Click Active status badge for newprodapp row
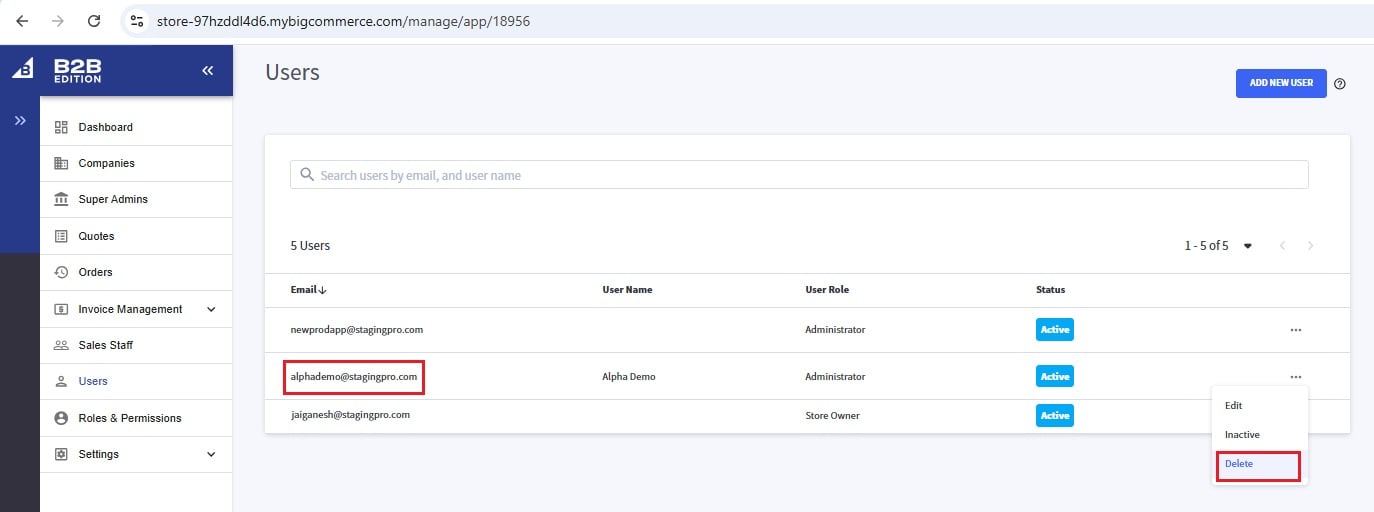The height and width of the screenshot is (512, 1374). point(1054,329)
